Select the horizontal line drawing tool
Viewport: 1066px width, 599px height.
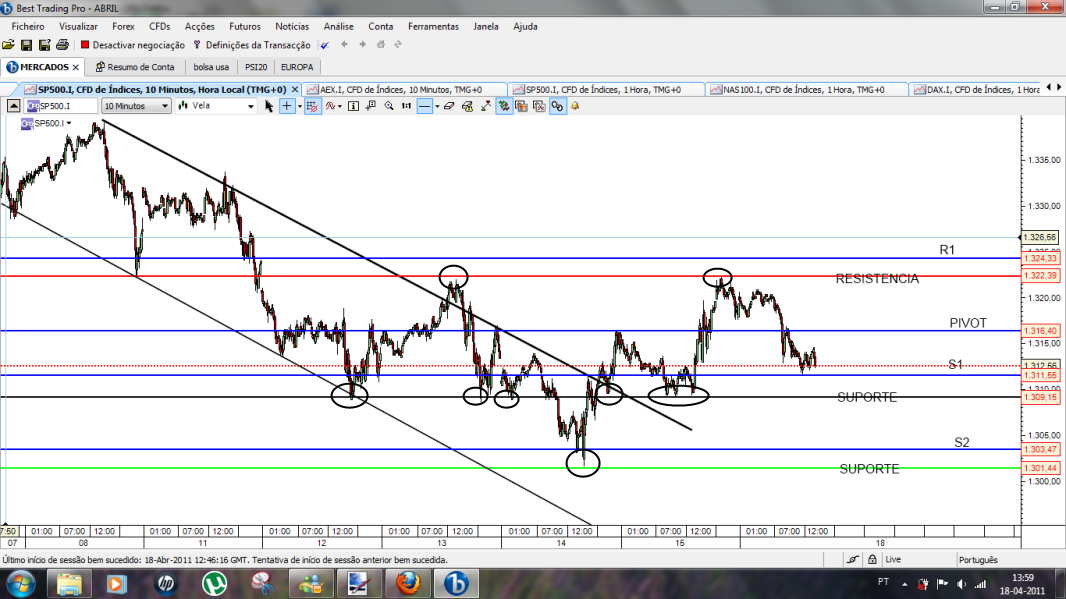(x=424, y=106)
